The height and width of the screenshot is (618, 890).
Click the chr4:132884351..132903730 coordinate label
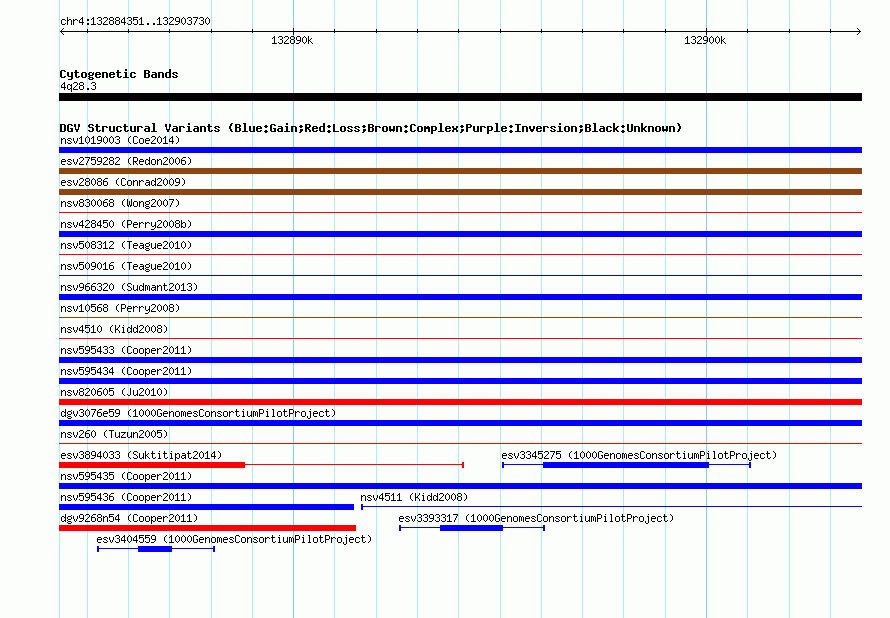[x=135, y=22]
